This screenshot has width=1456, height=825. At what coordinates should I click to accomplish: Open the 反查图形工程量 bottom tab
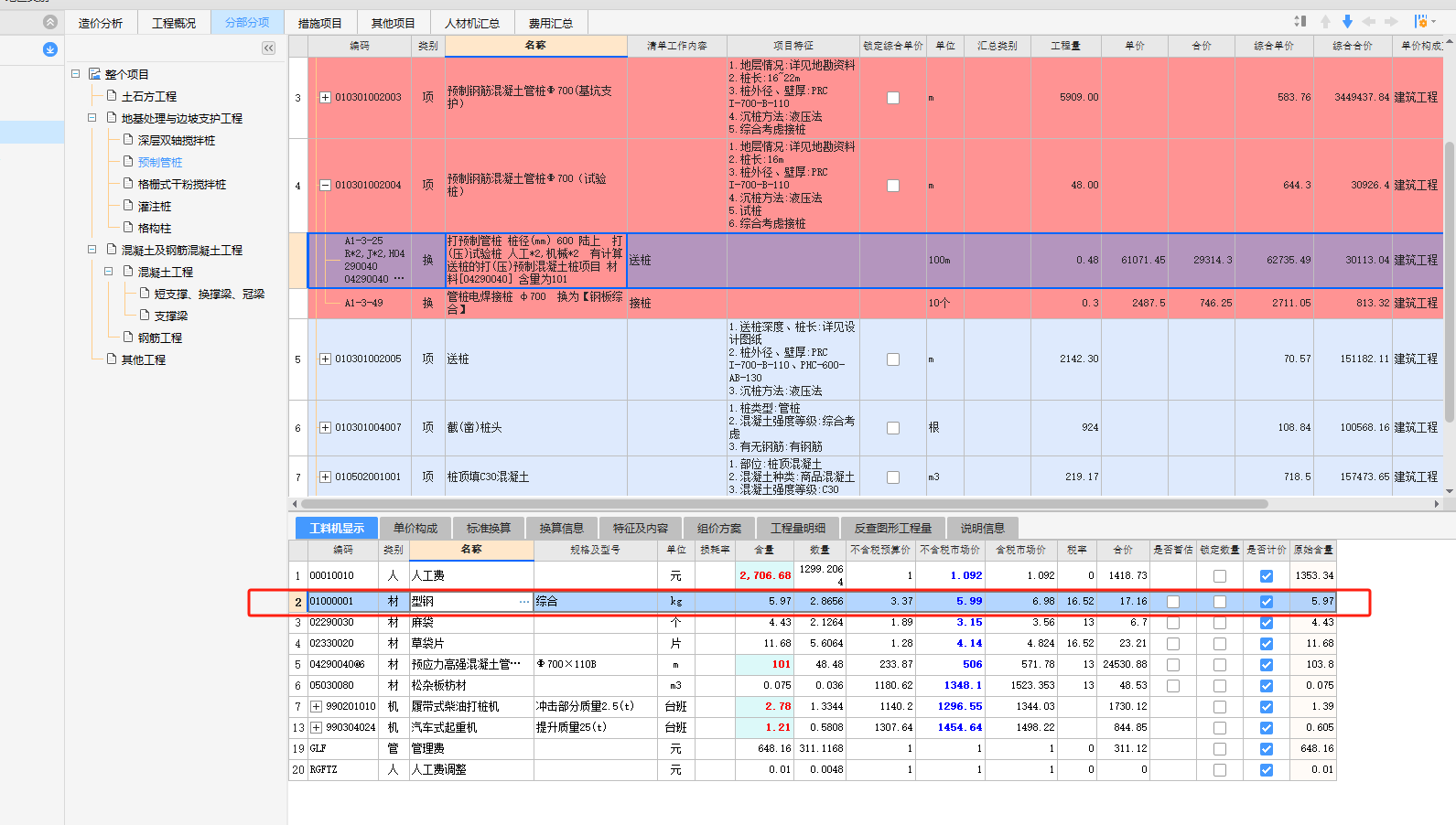[893, 528]
